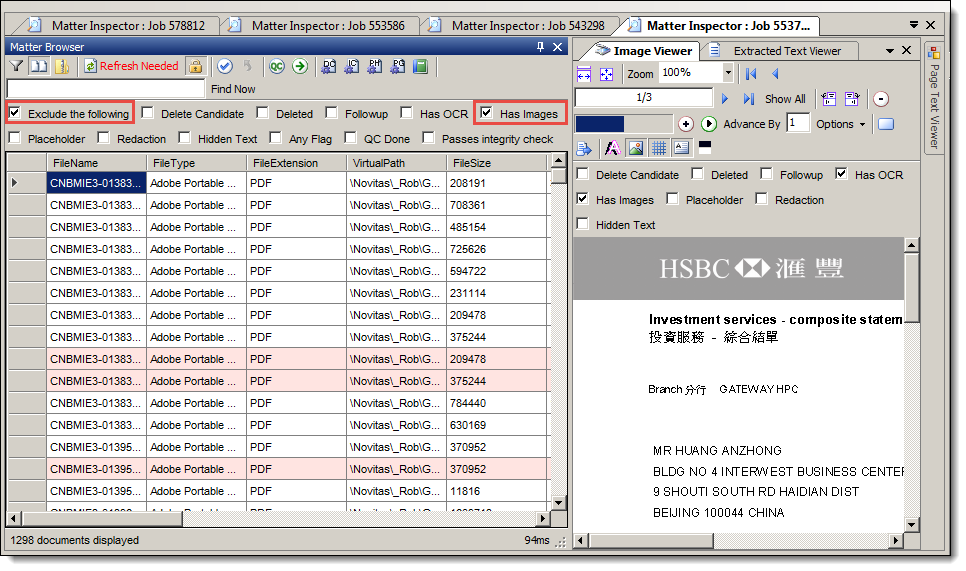Jump to the last page in Image Viewer
The width and height of the screenshot is (966, 571).
tap(749, 99)
